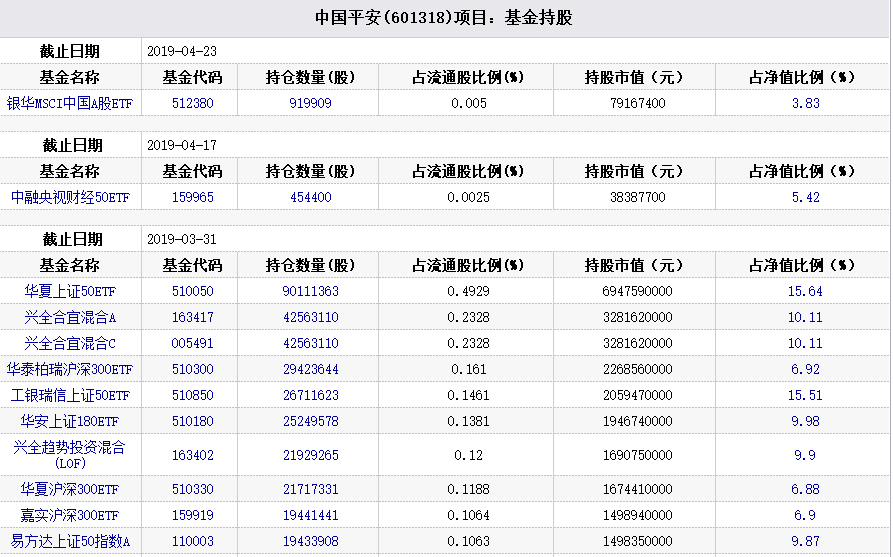Open holding quantity 919909 link
893x557 pixels.
click(310, 104)
